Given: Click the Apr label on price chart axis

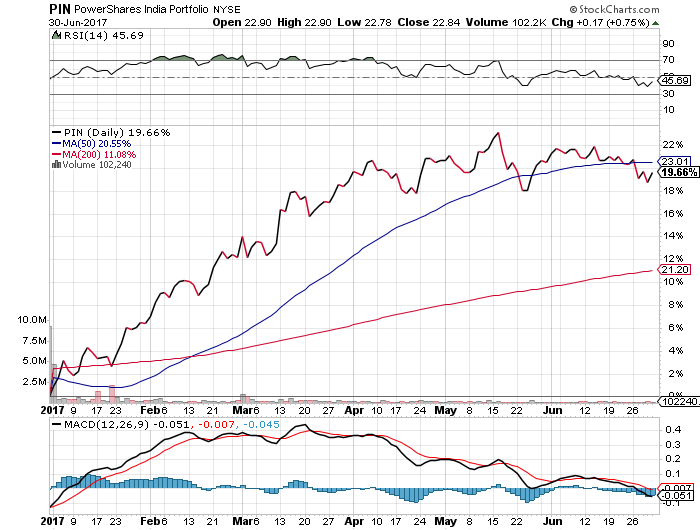Looking at the screenshot, I should (354, 410).
